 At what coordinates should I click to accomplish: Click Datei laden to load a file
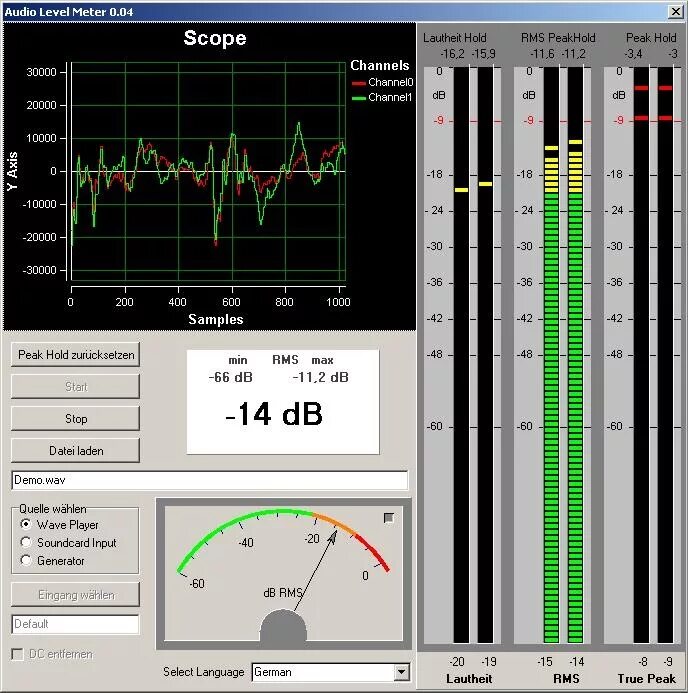[76, 451]
